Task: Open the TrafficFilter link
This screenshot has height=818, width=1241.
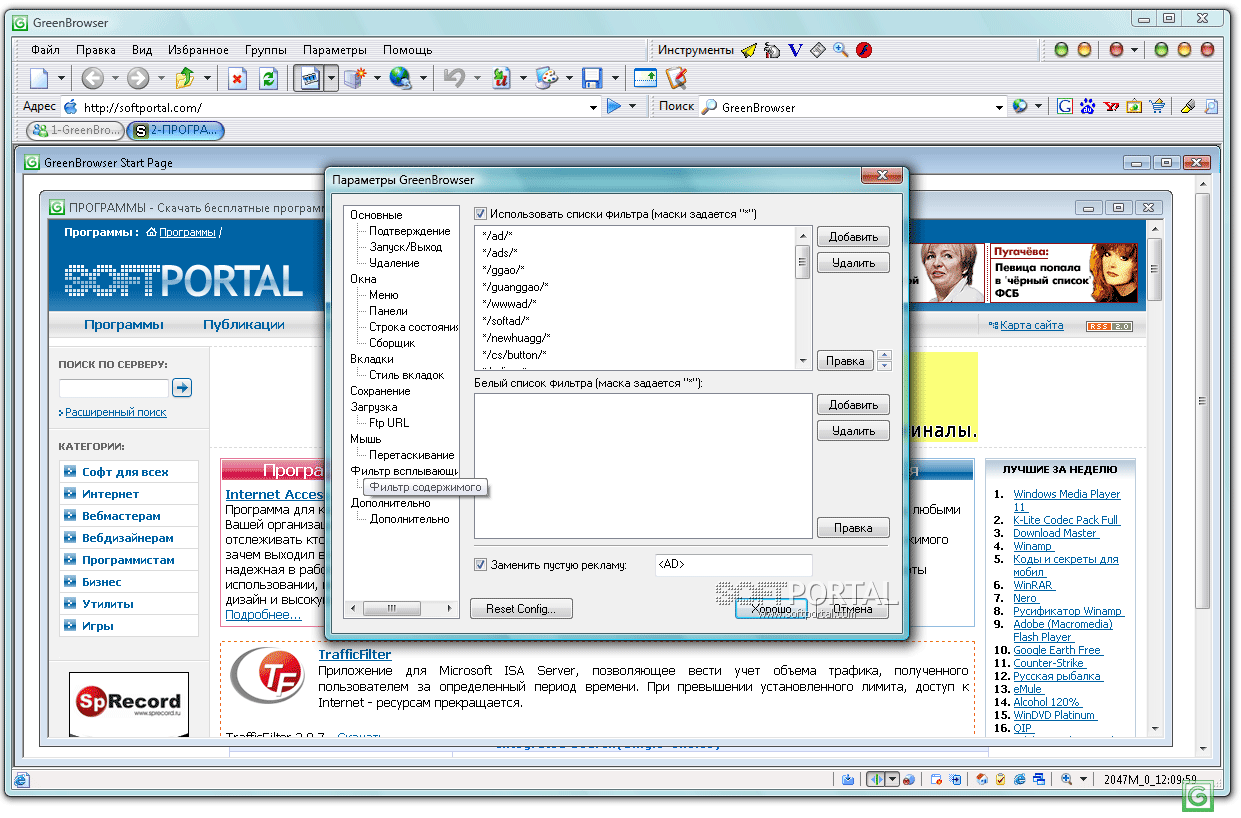Action: pyautogui.click(x=354, y=655)
